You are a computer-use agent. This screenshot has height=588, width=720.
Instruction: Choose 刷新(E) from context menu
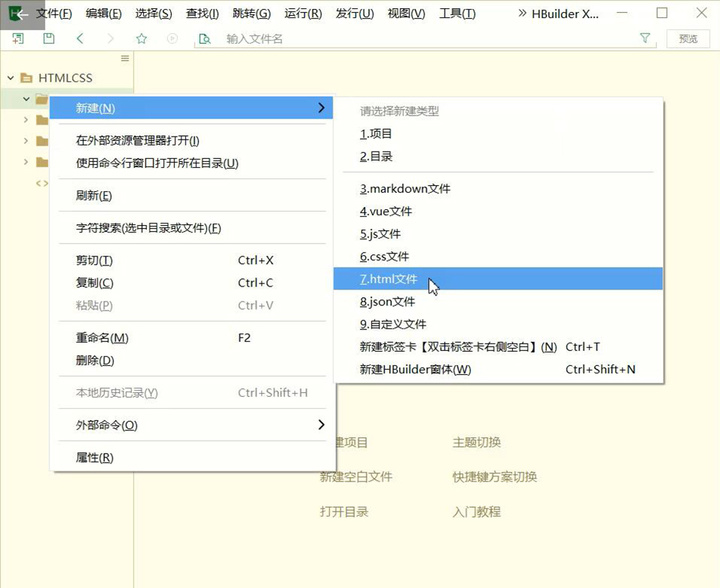pyautogui.click(x=191, y=196)
